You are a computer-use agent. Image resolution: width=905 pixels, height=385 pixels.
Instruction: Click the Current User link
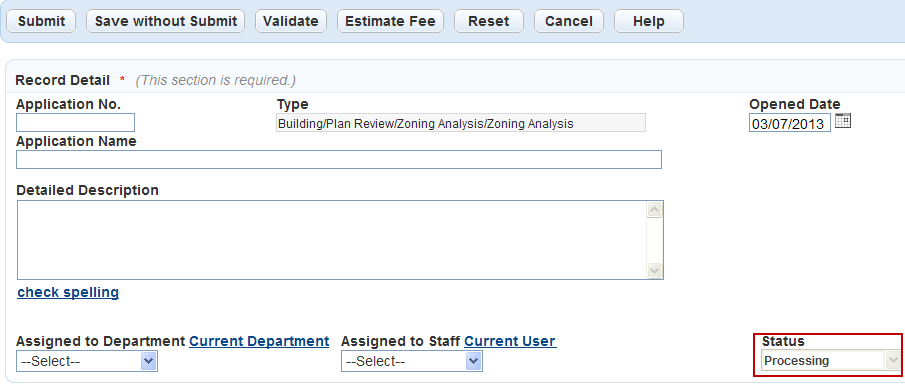510,341
